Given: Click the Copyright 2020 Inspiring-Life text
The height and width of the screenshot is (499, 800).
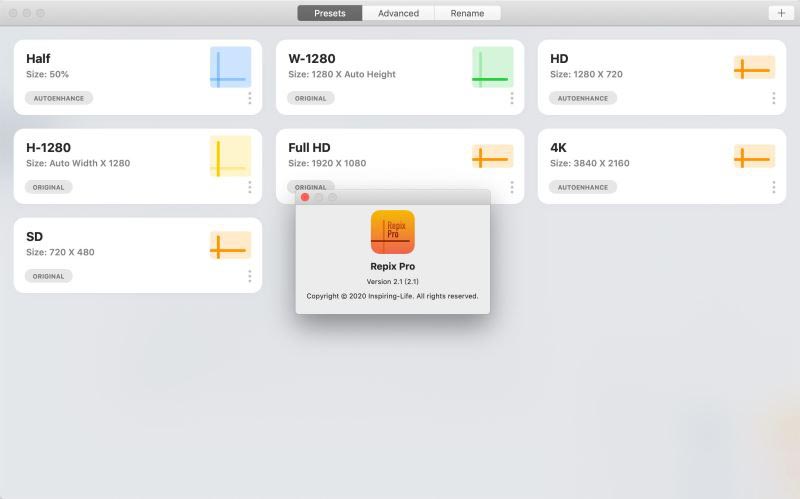Looking at the screenshot, I should tap(392, 296).
